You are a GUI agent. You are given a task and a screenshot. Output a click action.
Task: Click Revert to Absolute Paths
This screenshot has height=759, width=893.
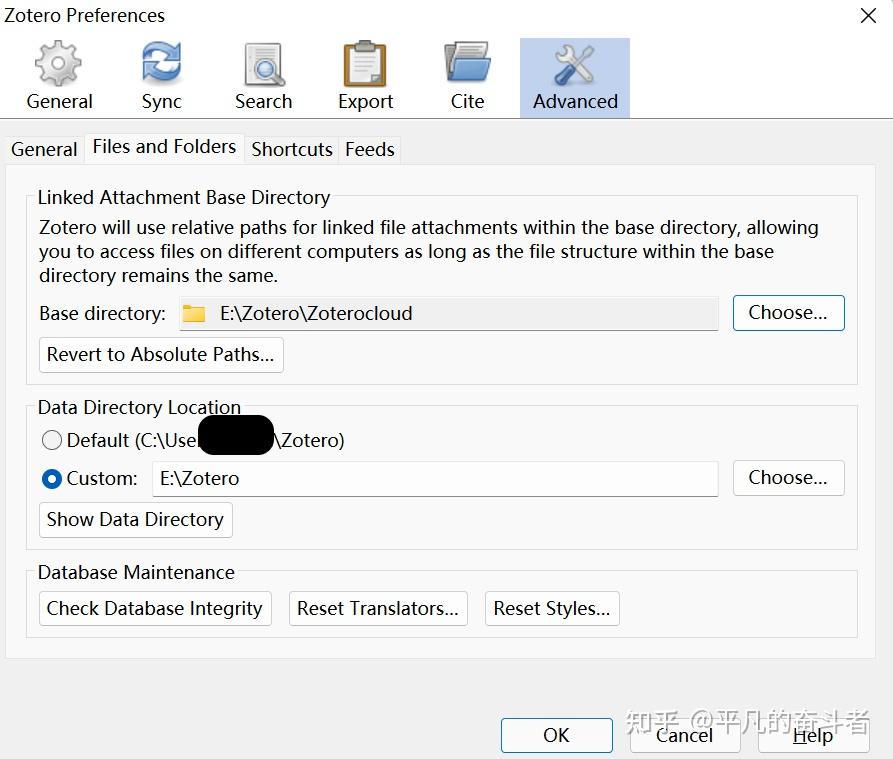160,355
